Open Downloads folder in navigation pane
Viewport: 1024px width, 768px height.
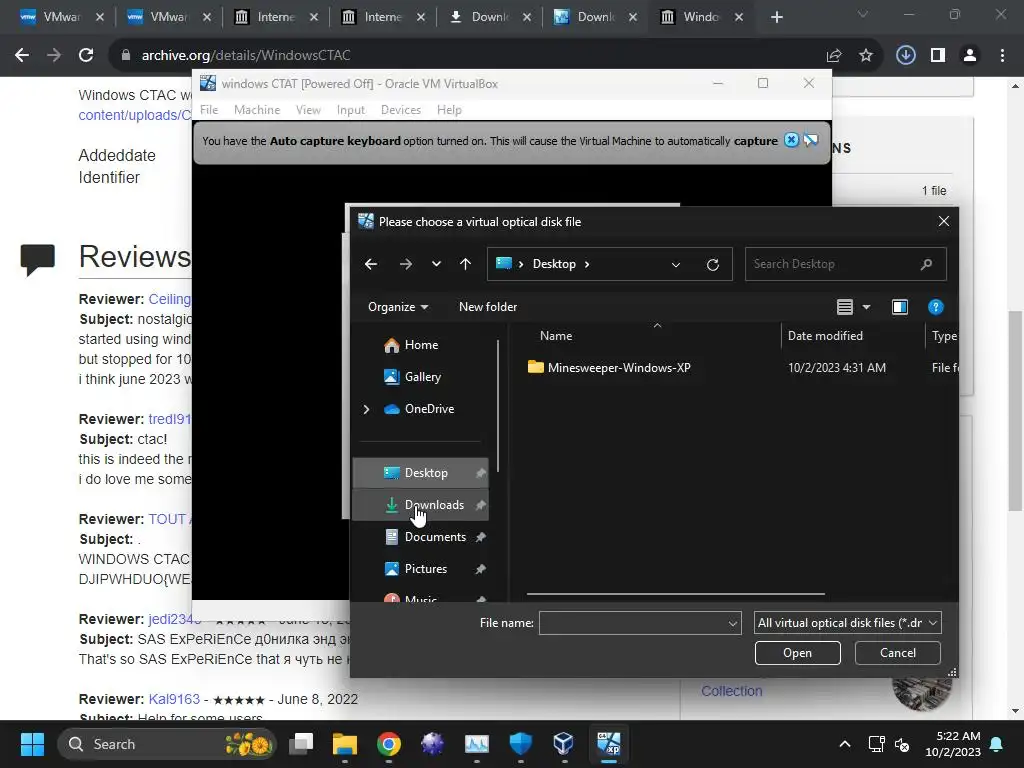(421, 505)
